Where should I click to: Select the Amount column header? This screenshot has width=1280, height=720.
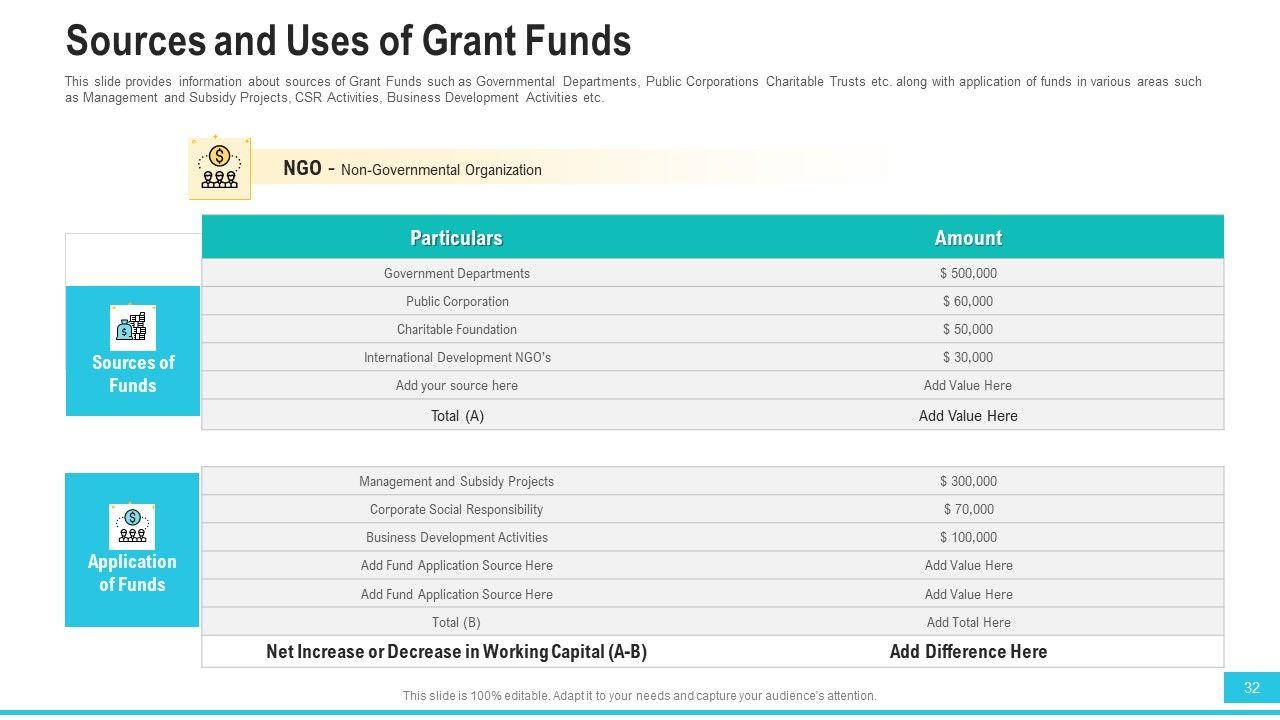tap(968, 238)
